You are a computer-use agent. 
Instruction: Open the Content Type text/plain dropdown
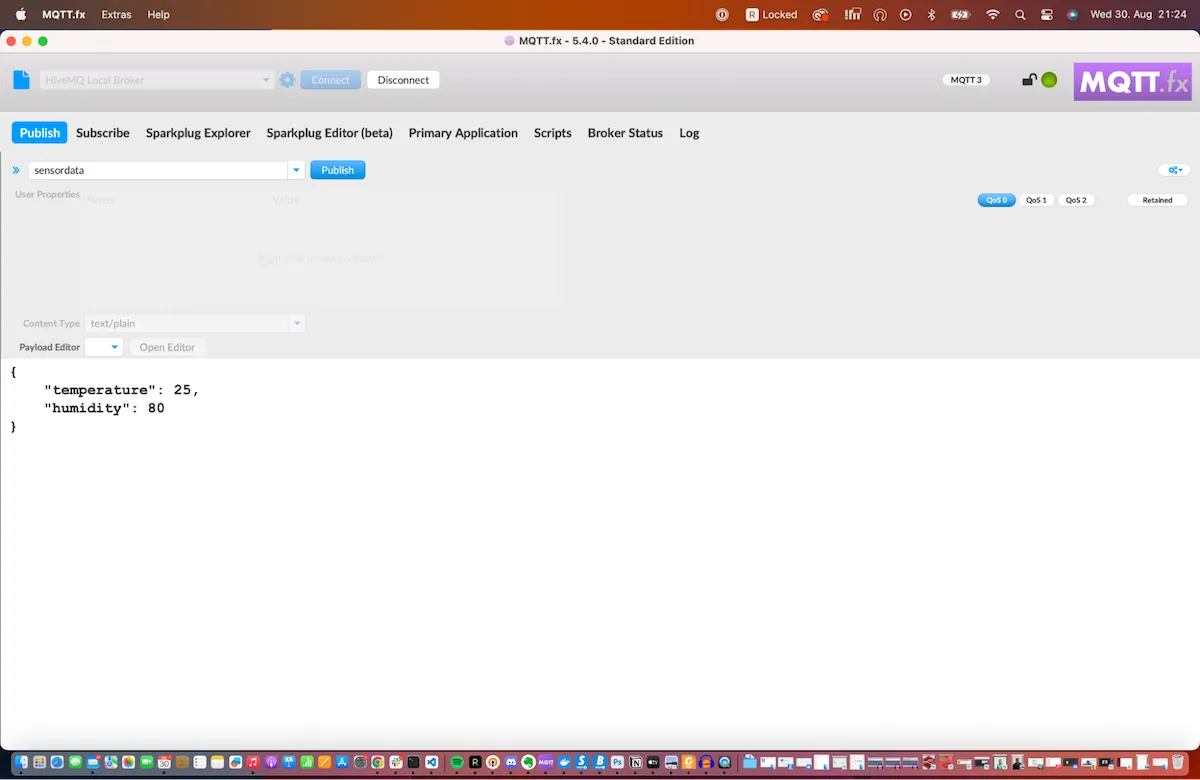pyautogui.click(x=195, y=323)
